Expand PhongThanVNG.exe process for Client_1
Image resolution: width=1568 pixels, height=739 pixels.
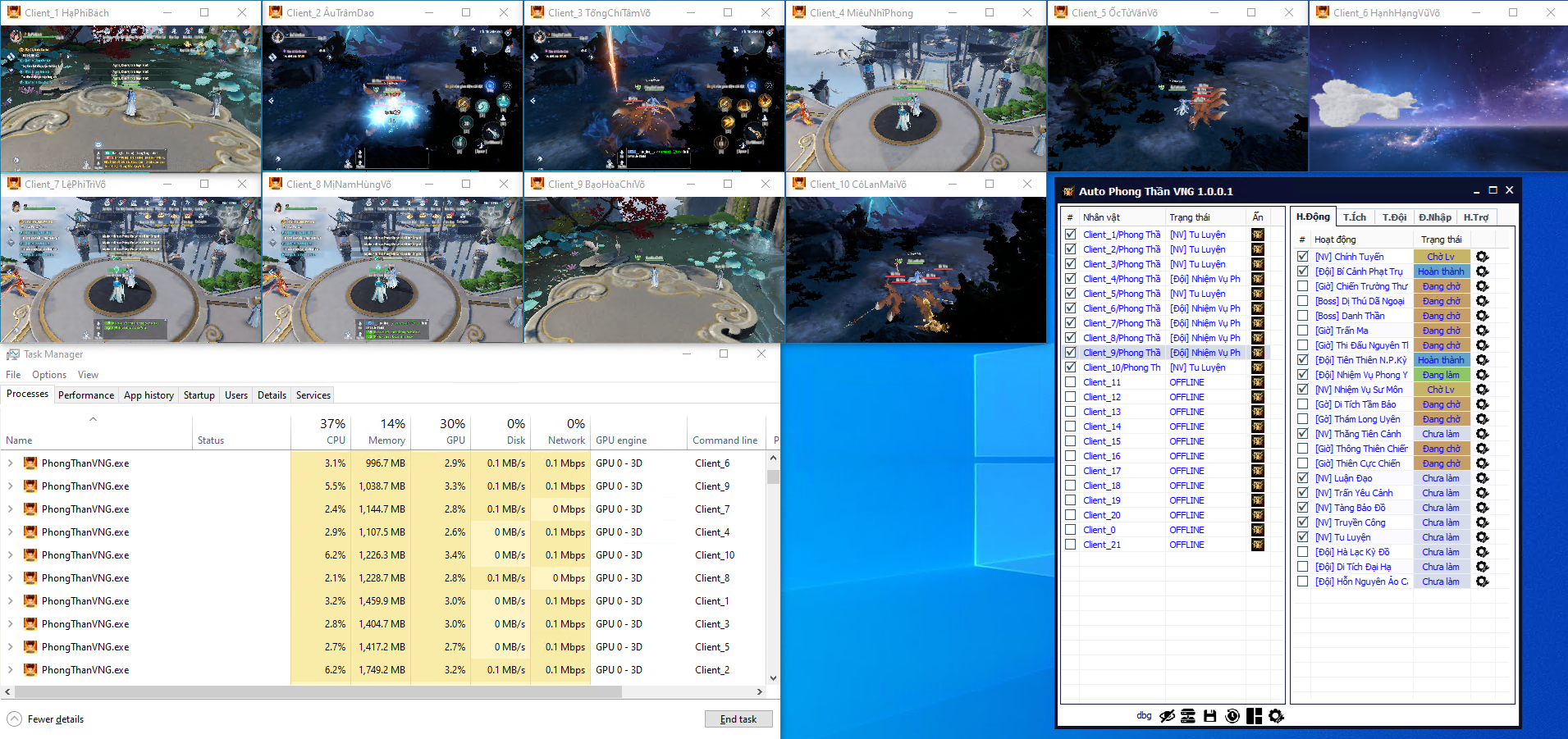(11, 601)
